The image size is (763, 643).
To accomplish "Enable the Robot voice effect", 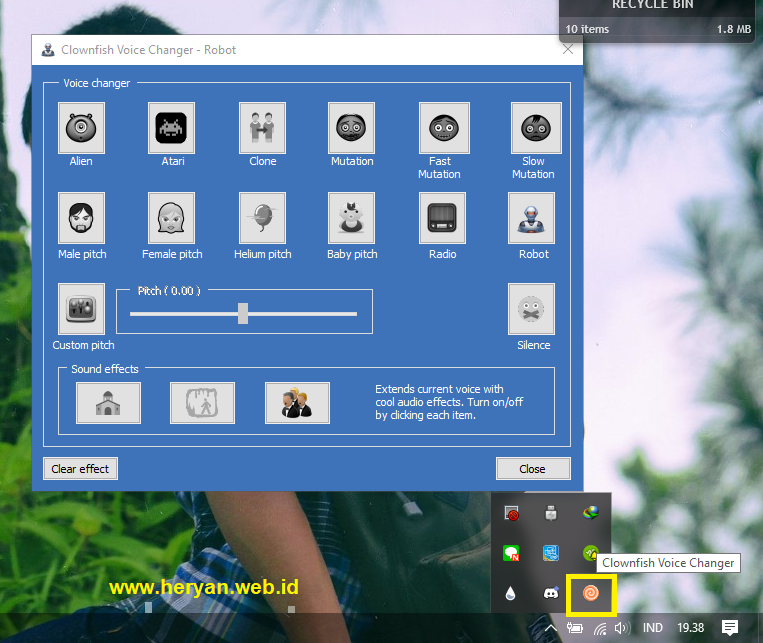I will point(531,218).
